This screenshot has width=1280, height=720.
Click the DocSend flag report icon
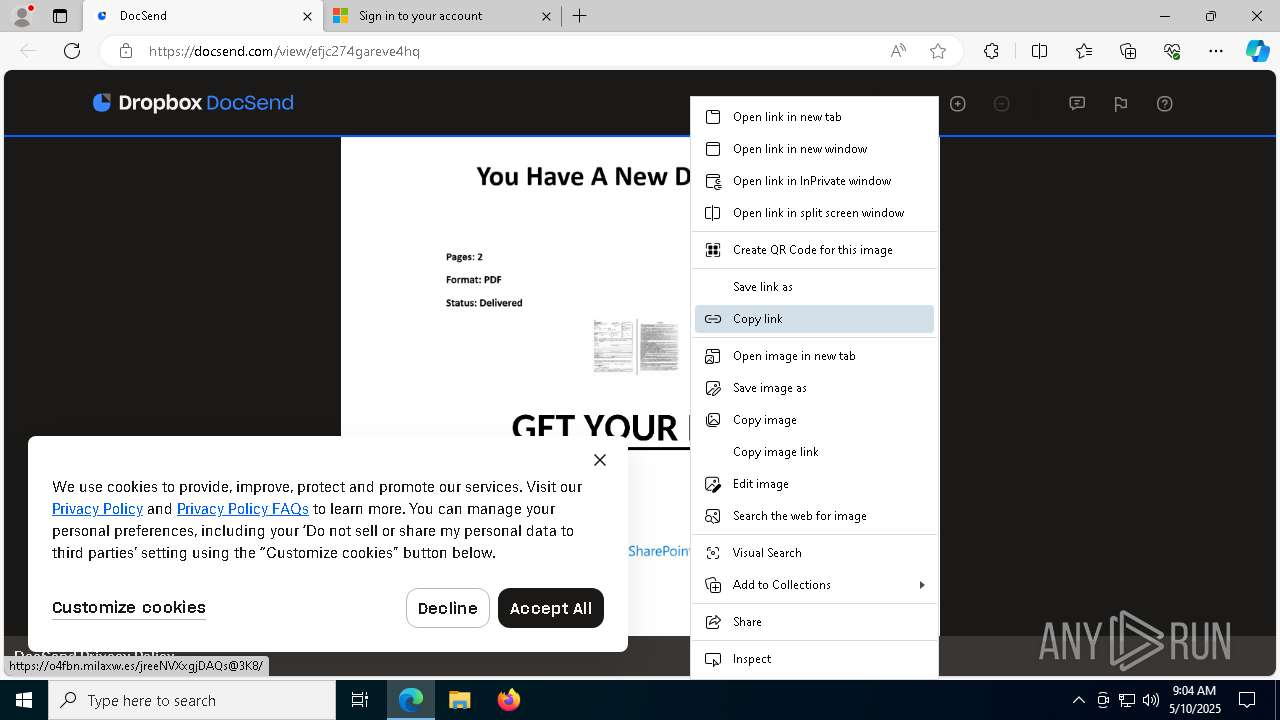tap(1121, 104)
